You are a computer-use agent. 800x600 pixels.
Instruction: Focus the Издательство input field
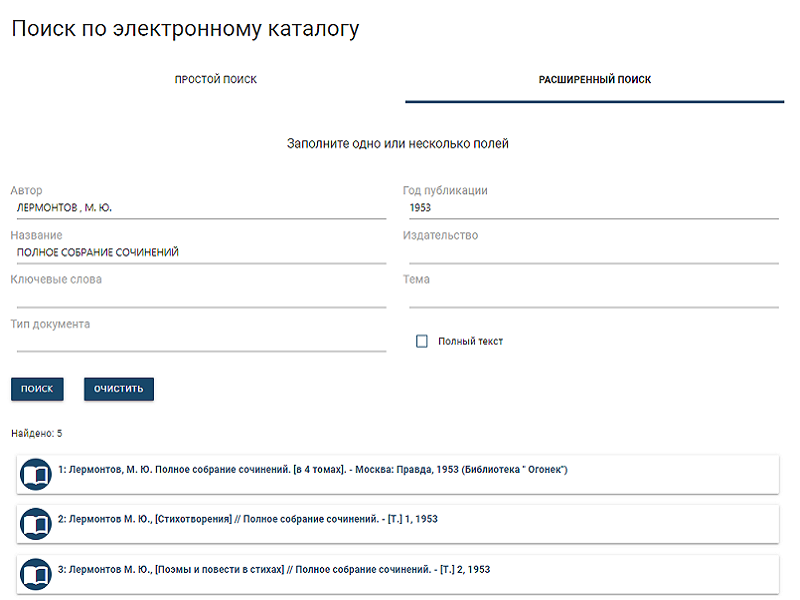point(592,253)
